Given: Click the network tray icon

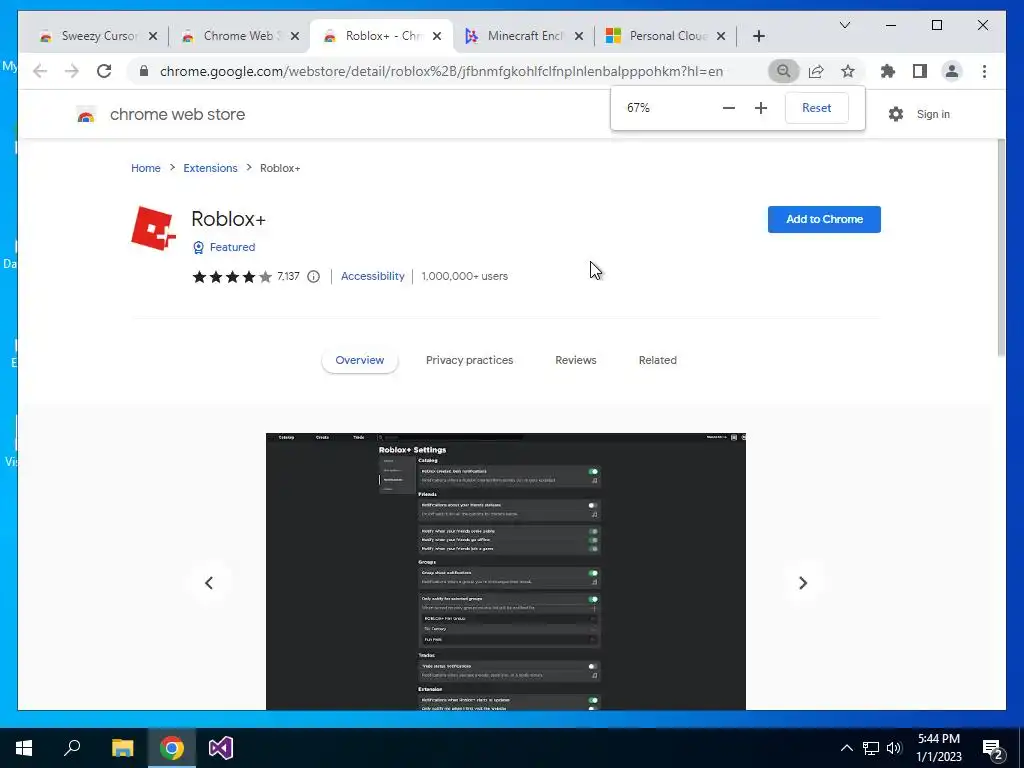Looking at the screenshot, I should tap(871, 748).
